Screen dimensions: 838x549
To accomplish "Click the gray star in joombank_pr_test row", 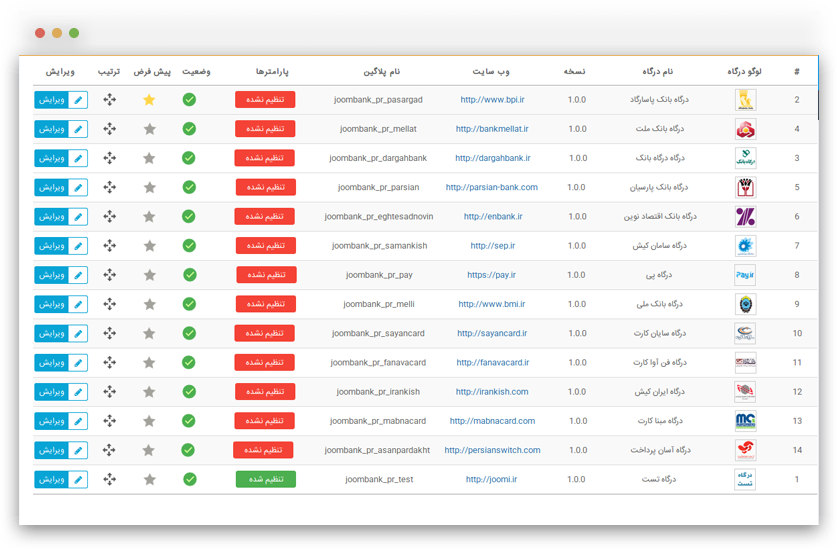I will point(149,479).
